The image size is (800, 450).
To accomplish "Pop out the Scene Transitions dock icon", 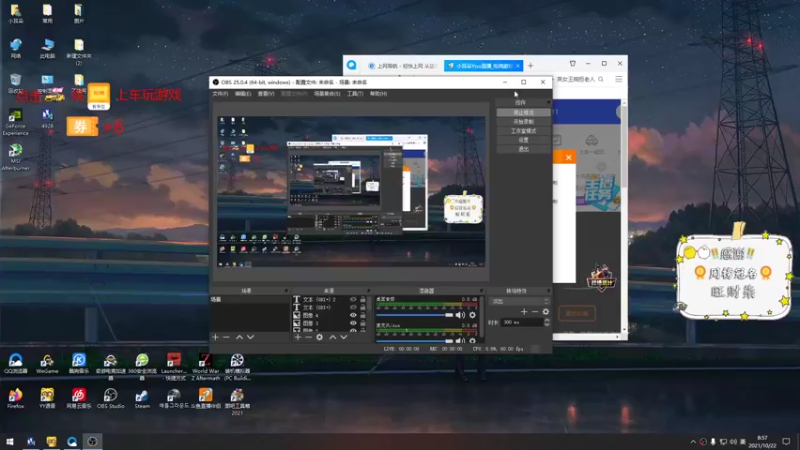I will click(x=548, y=291).
